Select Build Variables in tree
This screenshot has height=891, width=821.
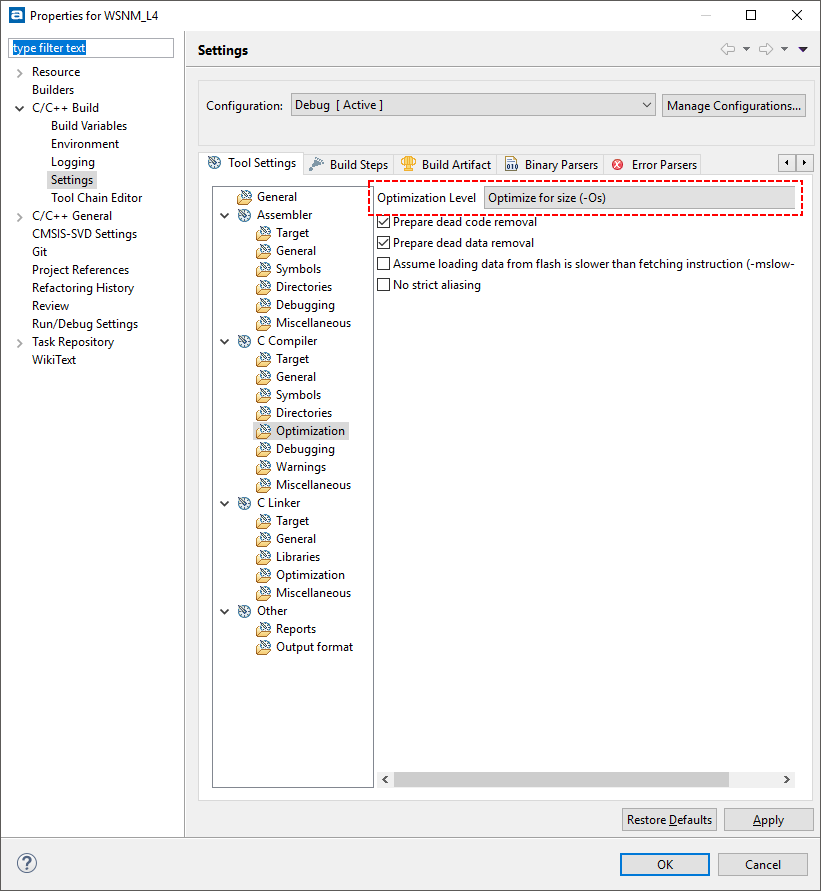tap(89, 126)
